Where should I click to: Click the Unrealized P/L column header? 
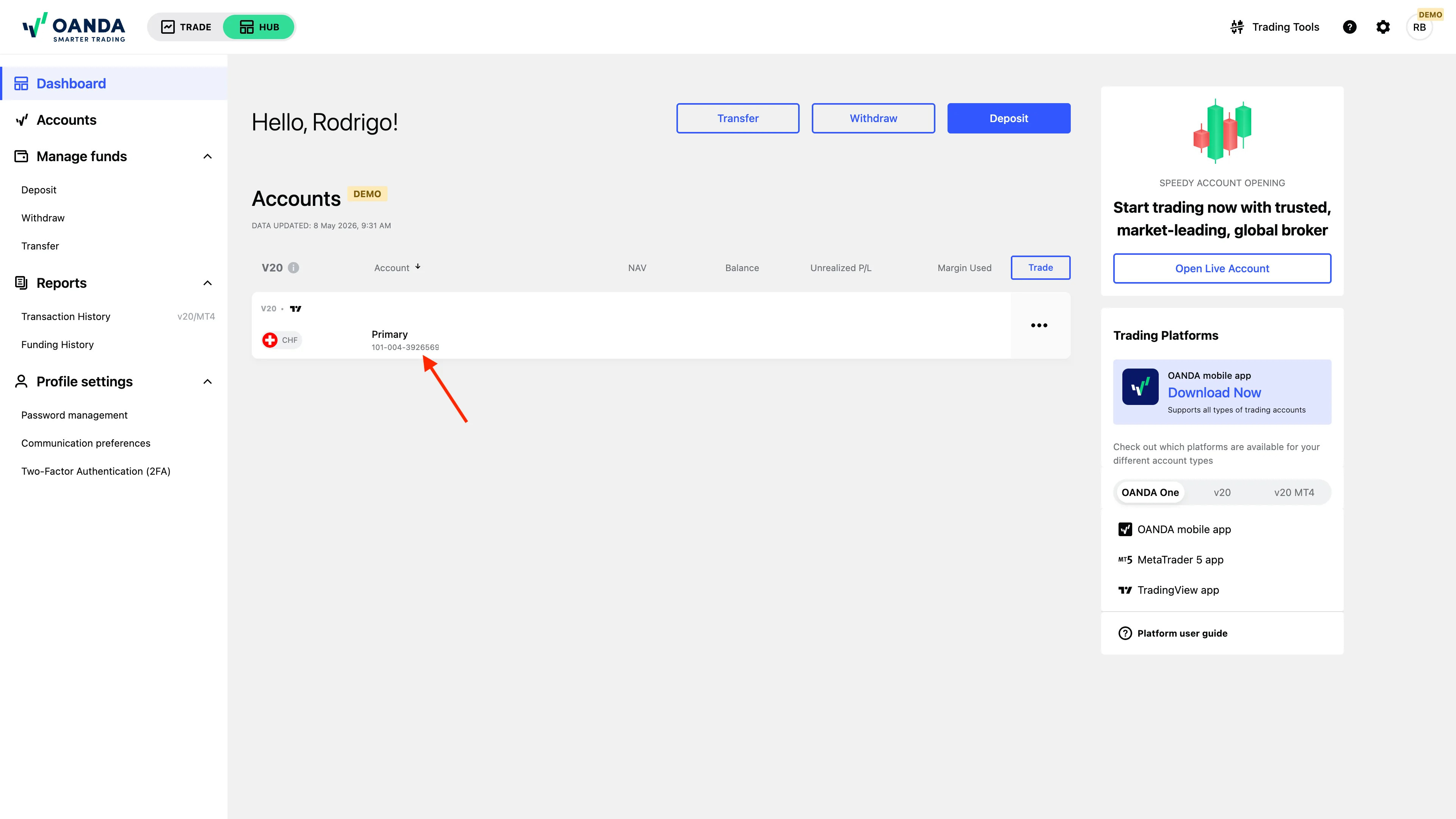tap(841, 268)
